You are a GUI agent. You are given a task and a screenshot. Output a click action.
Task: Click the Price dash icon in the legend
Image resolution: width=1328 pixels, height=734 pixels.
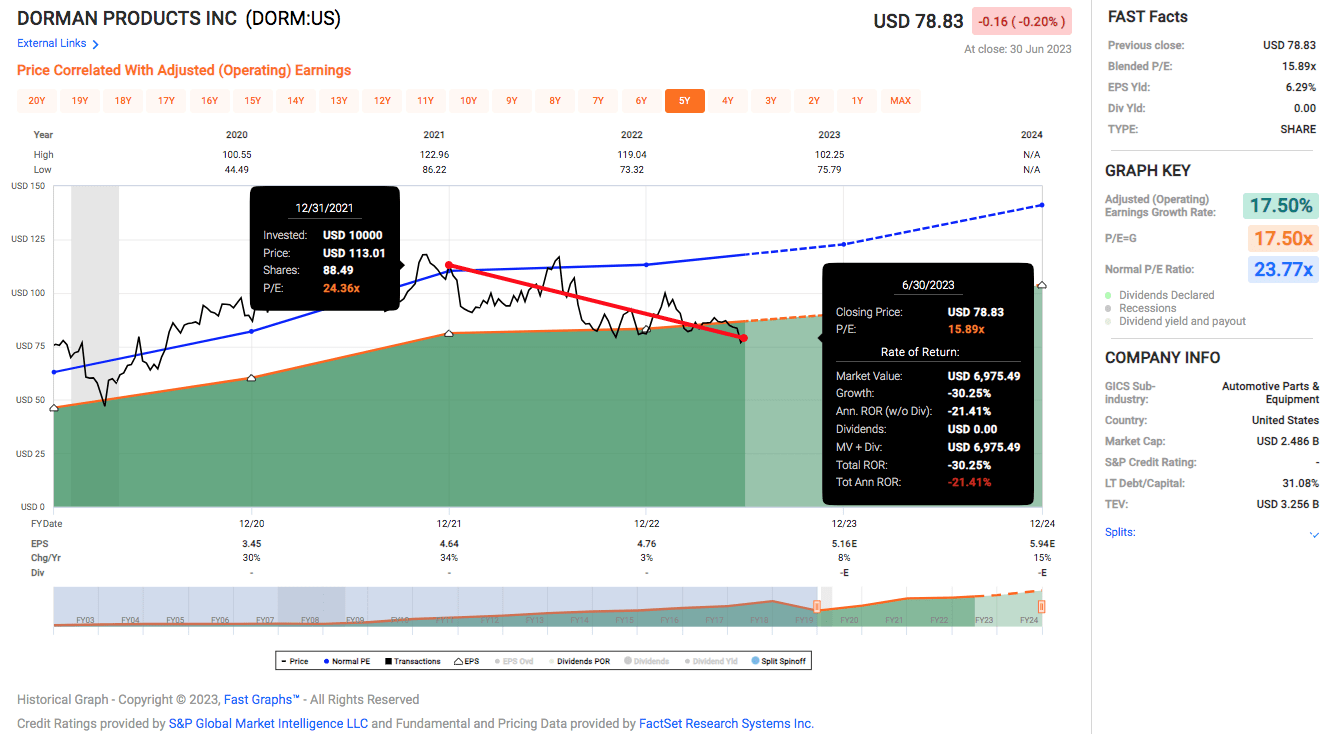(x=283, y=660)
